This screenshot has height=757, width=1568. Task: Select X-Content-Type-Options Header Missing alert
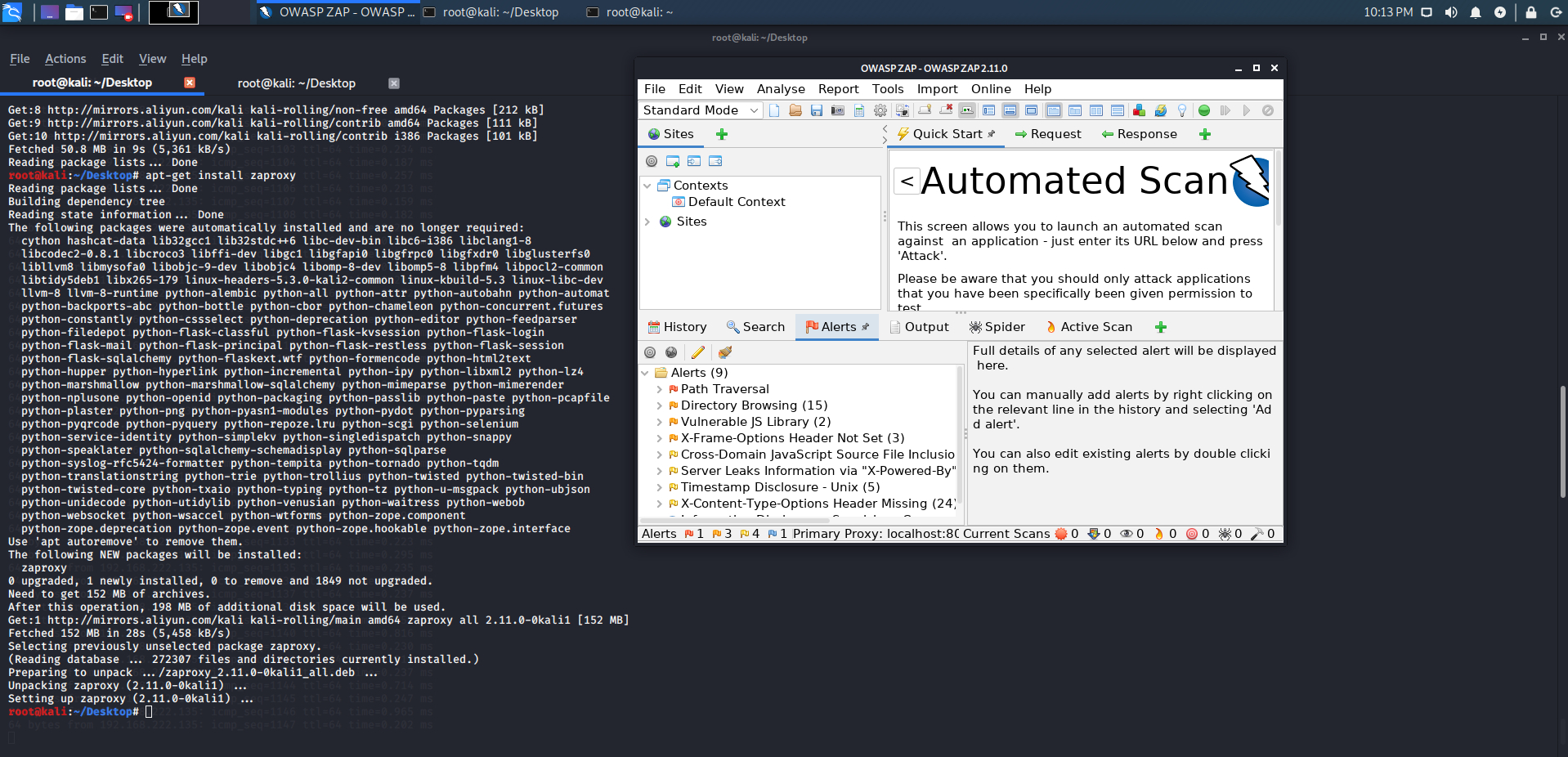pos(812,504)
